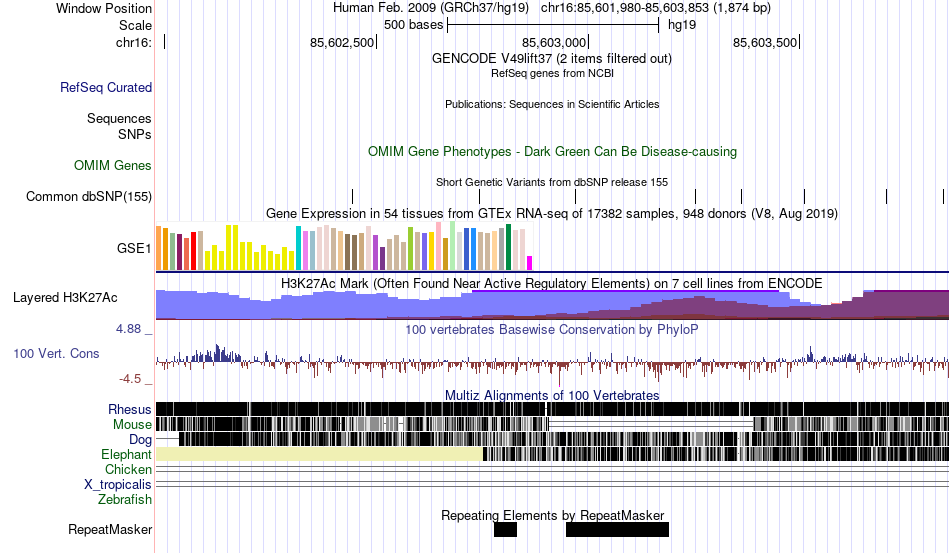This screenshot has width=950, height=553.
Task: Click the magenta bar in the GTEx expression chart
Action: click(530, 263)
